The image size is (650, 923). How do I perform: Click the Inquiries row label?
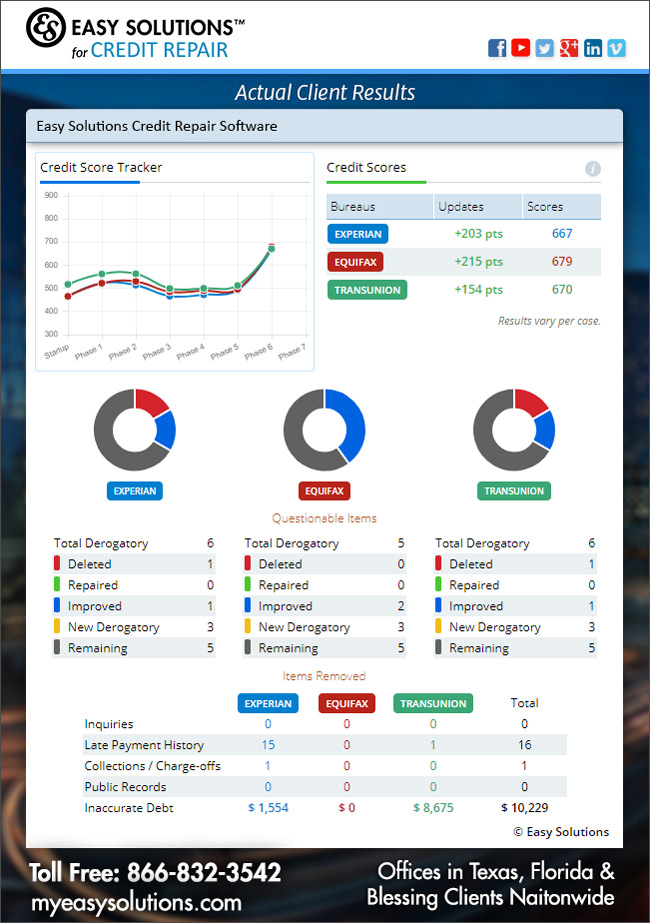click(109, 724)
